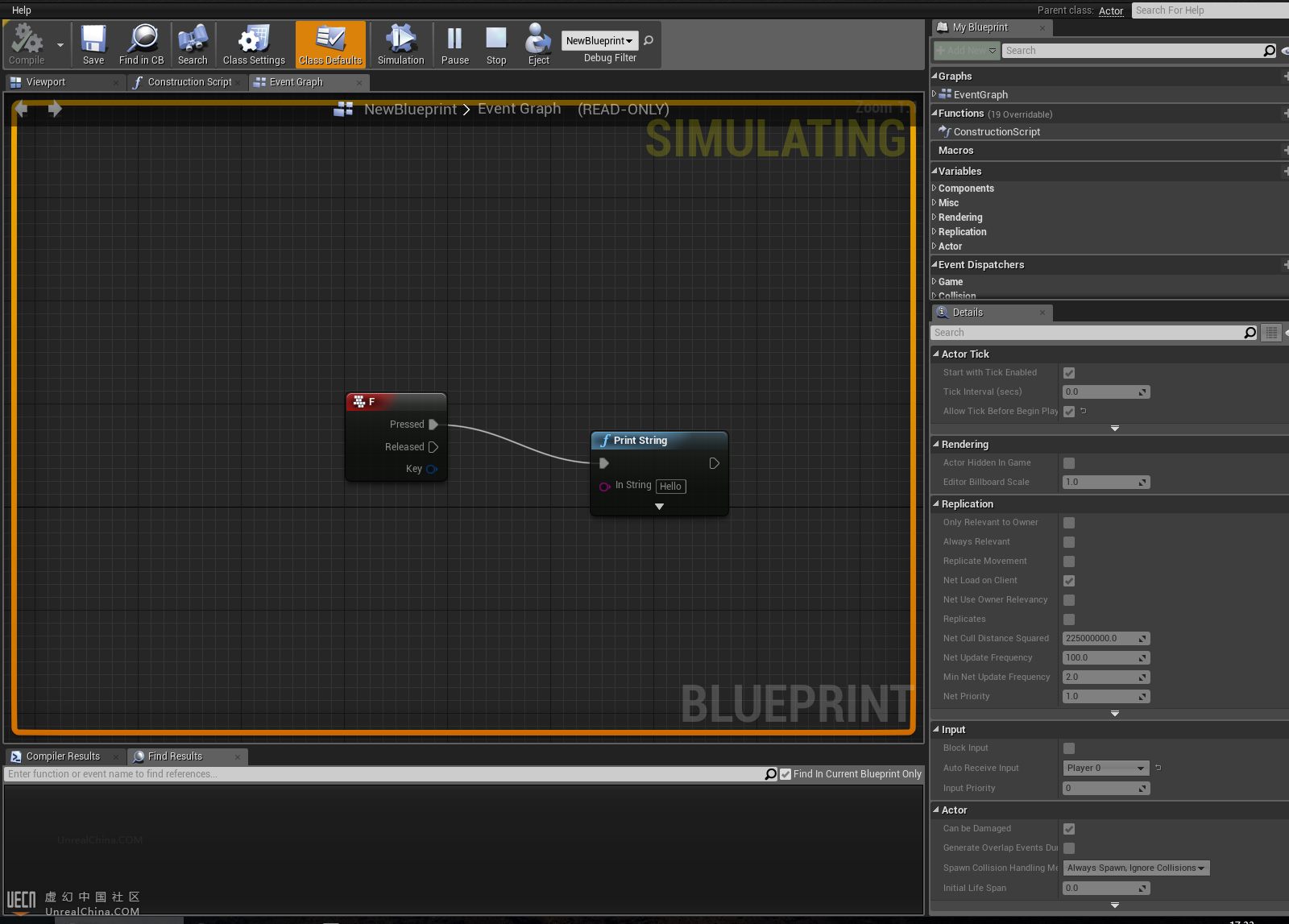The image size is (1289, 924).
Task: Select the Details tab
Action: point(991,313)
